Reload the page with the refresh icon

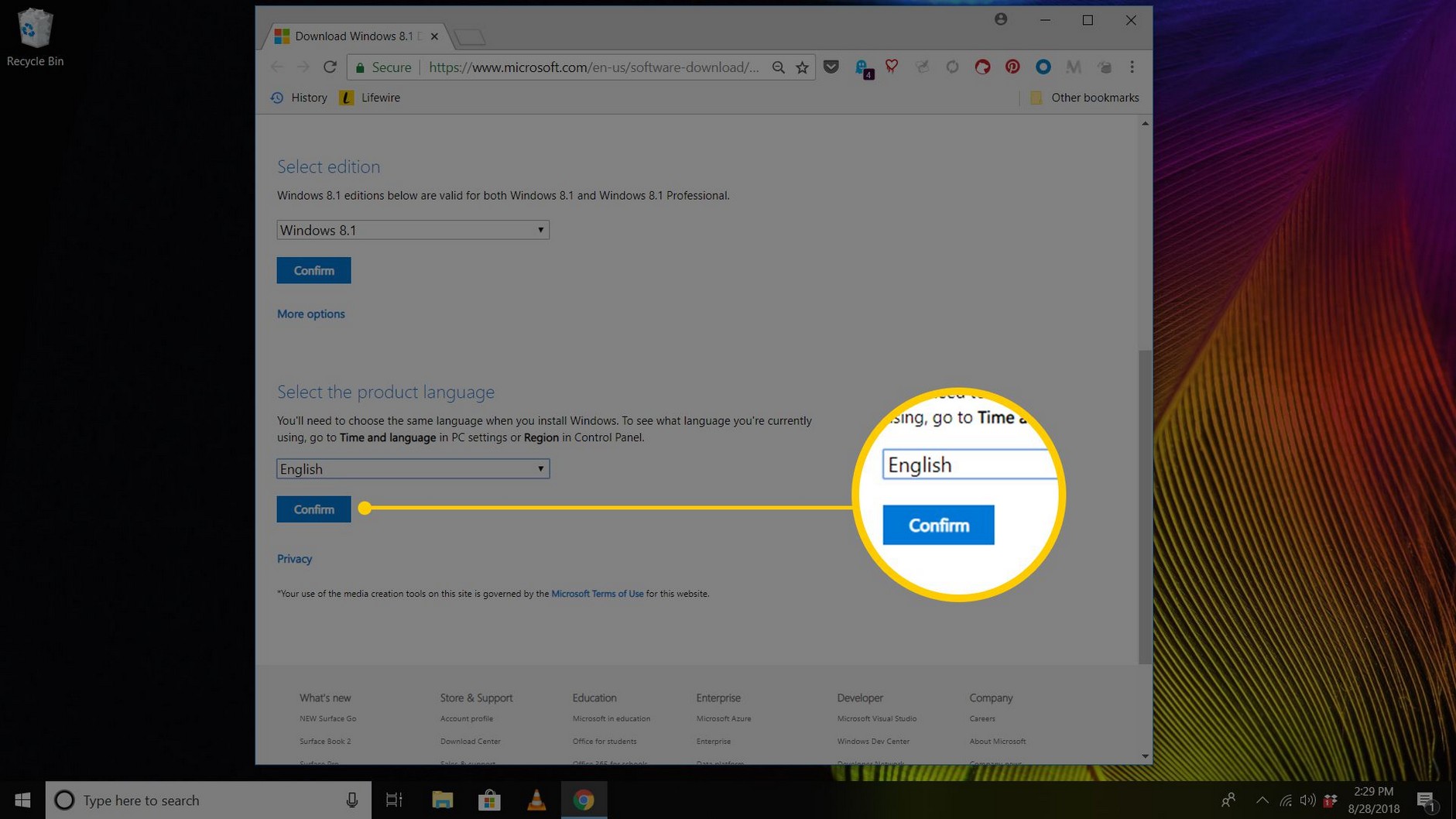coord(330,67)
